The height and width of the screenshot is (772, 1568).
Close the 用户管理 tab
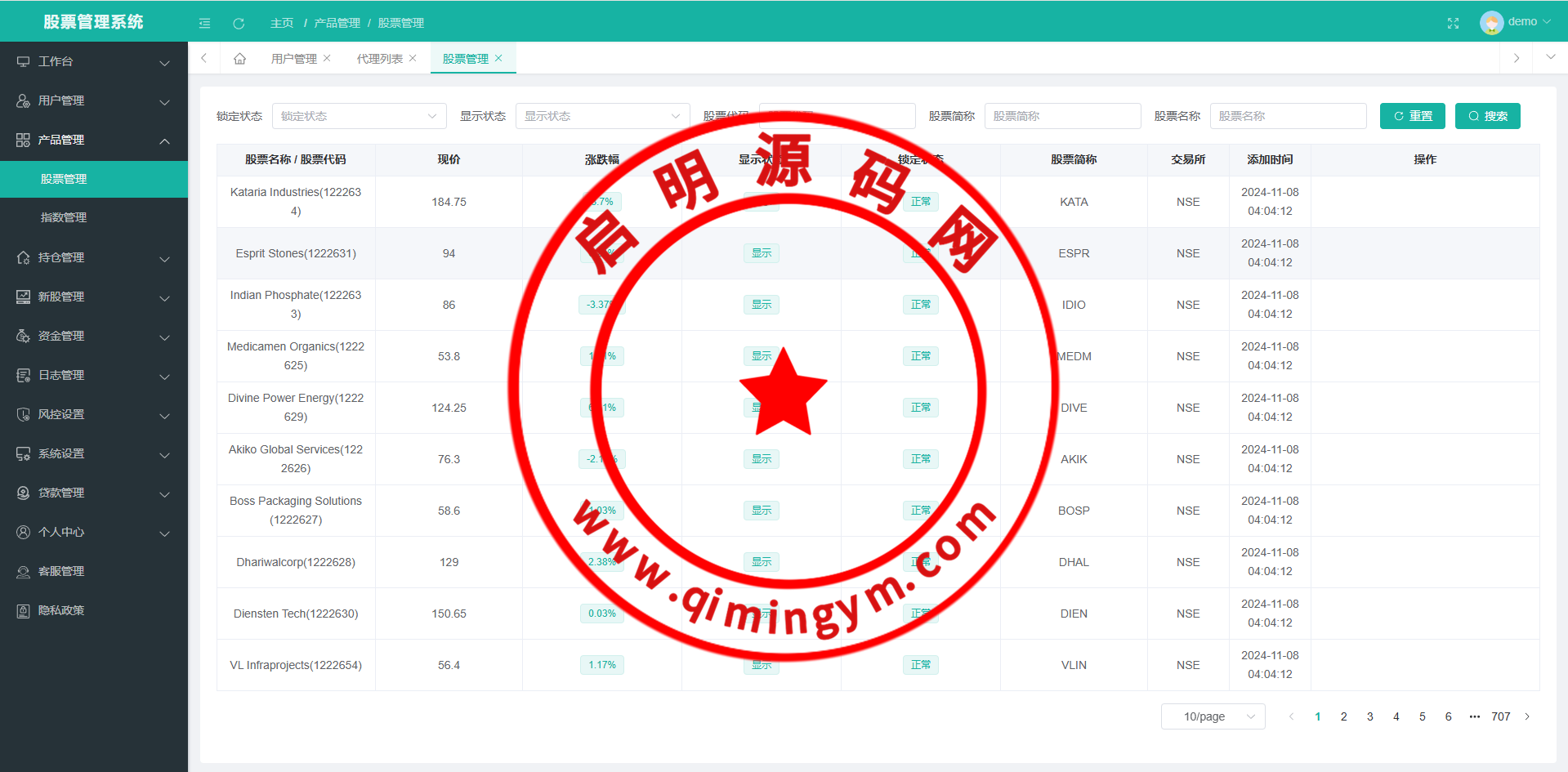(327, 58)
